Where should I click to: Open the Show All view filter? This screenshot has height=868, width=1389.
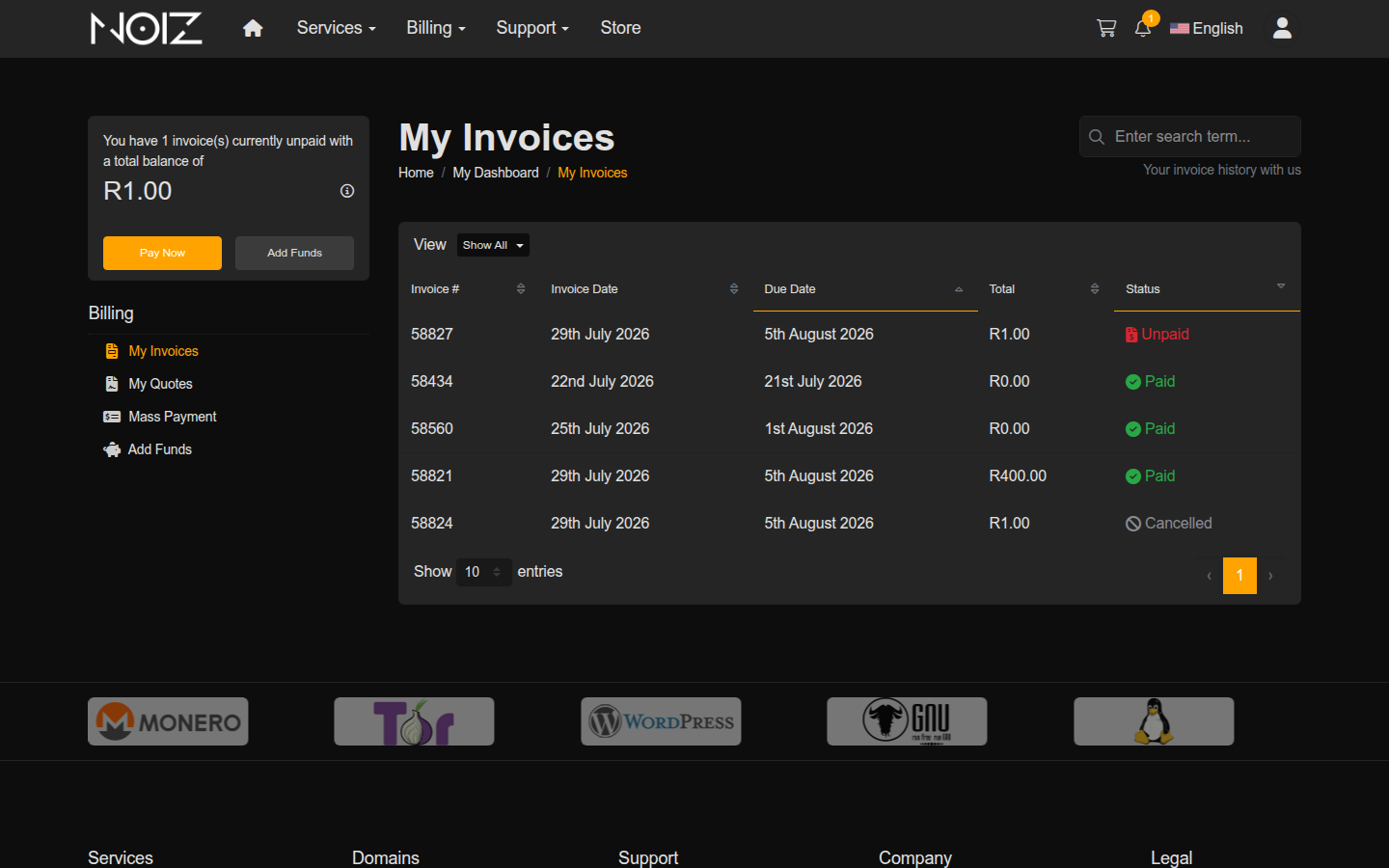coord(493,245)
